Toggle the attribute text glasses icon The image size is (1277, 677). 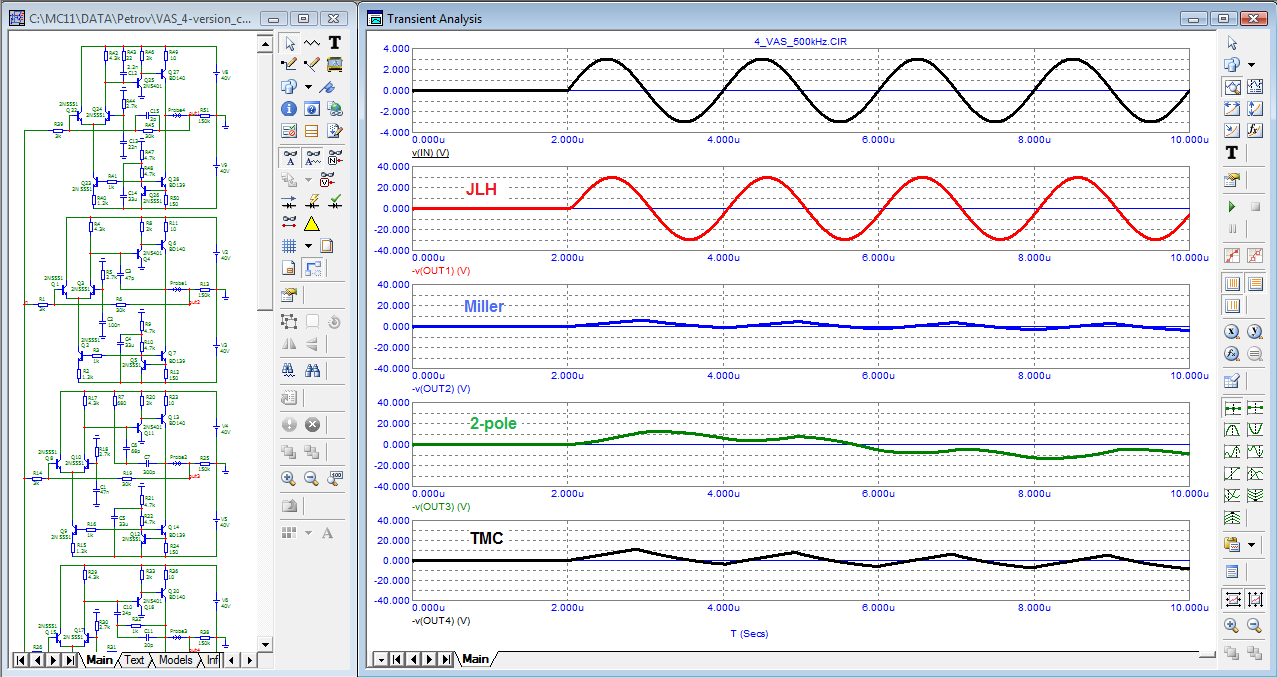click(x=311, y=157)
